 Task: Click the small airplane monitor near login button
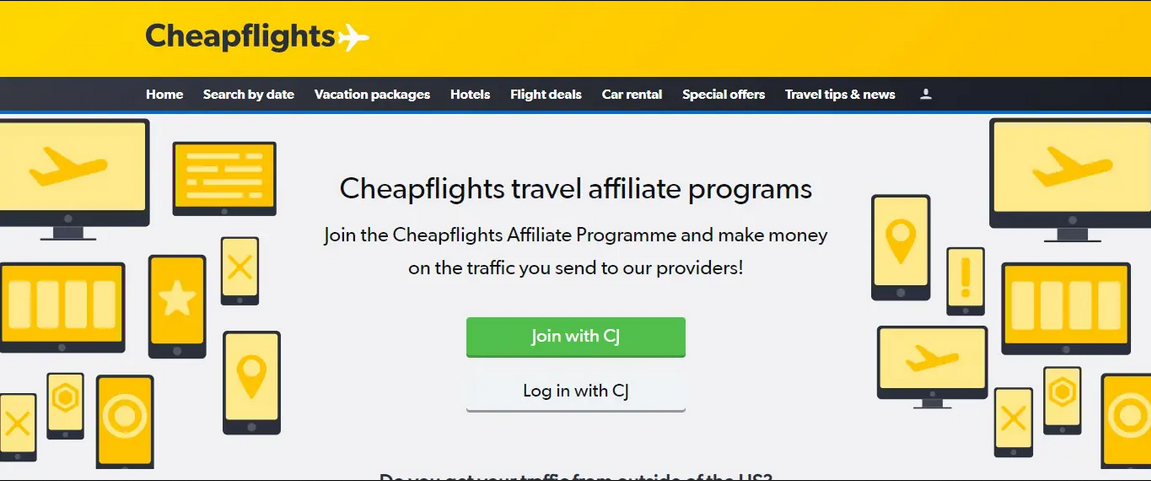pos(932,367)
